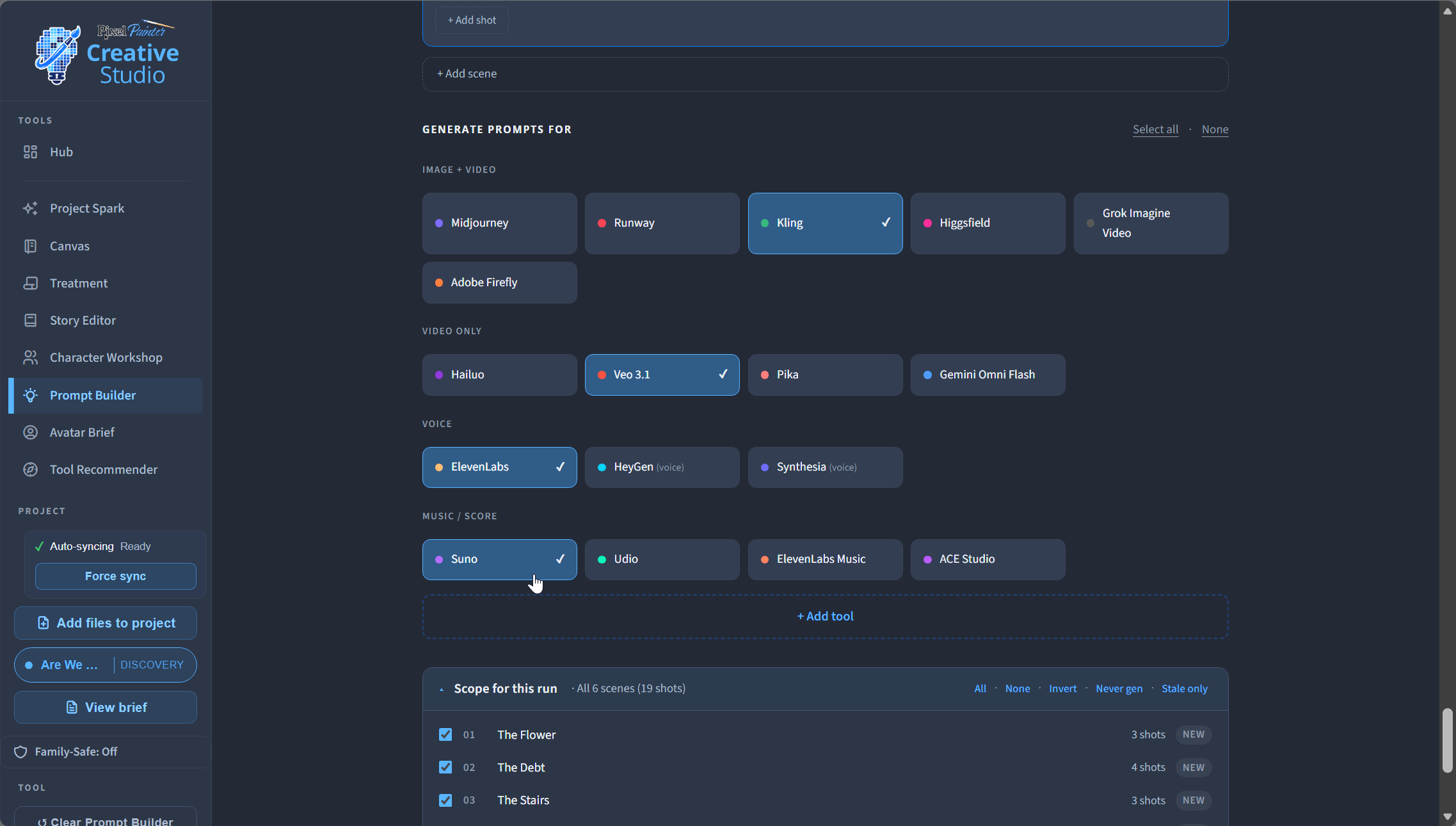This screenshot has width=1456, height=826.
Task: Deselect the Veo 3.1 tool card
Action: (662, 375)
